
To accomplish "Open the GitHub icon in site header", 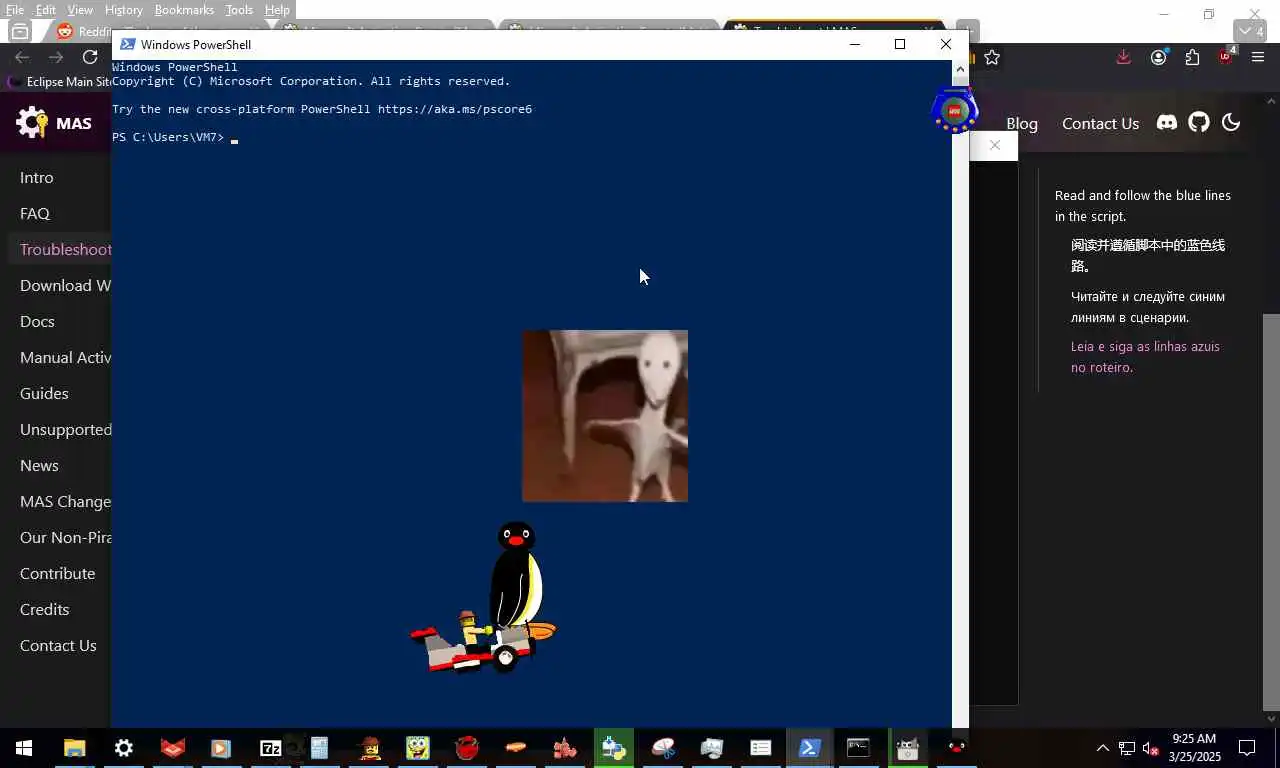I will click(1199, 122).
